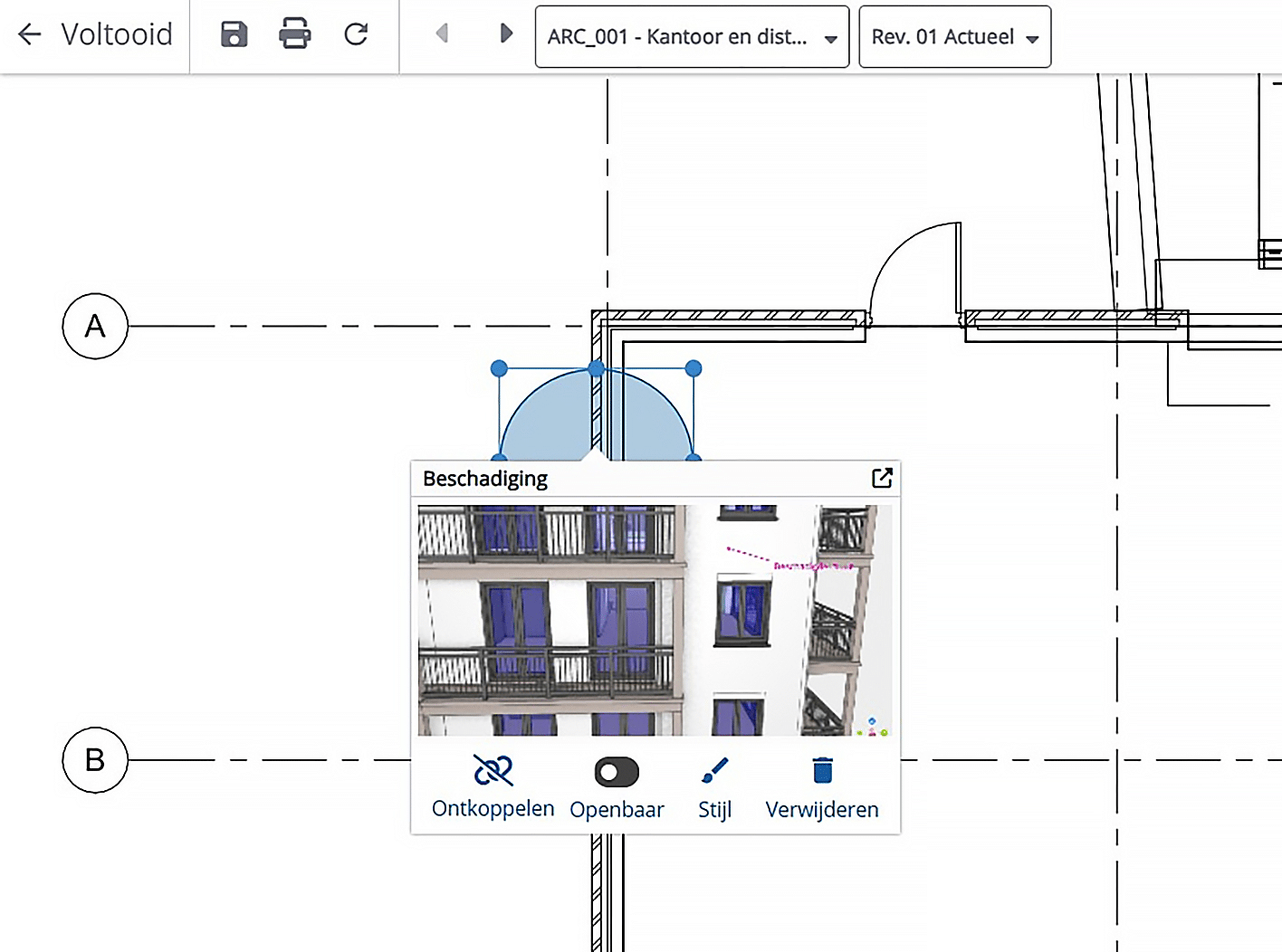Click Voltooid to leave completed view
This screenshot has width=1282, height=952.
(117, 33)
